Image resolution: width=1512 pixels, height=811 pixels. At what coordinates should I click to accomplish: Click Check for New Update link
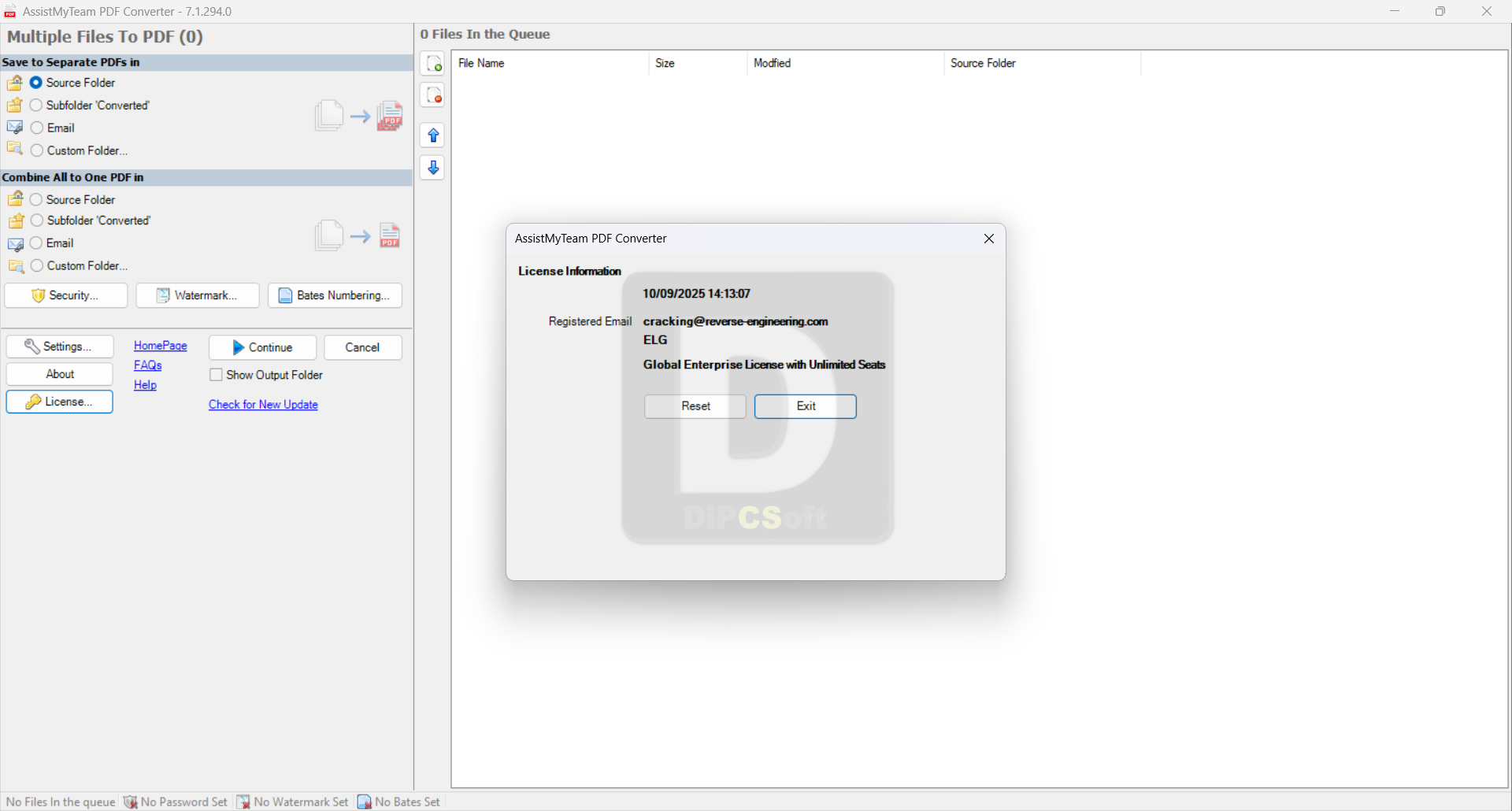(x=263, y=405)
